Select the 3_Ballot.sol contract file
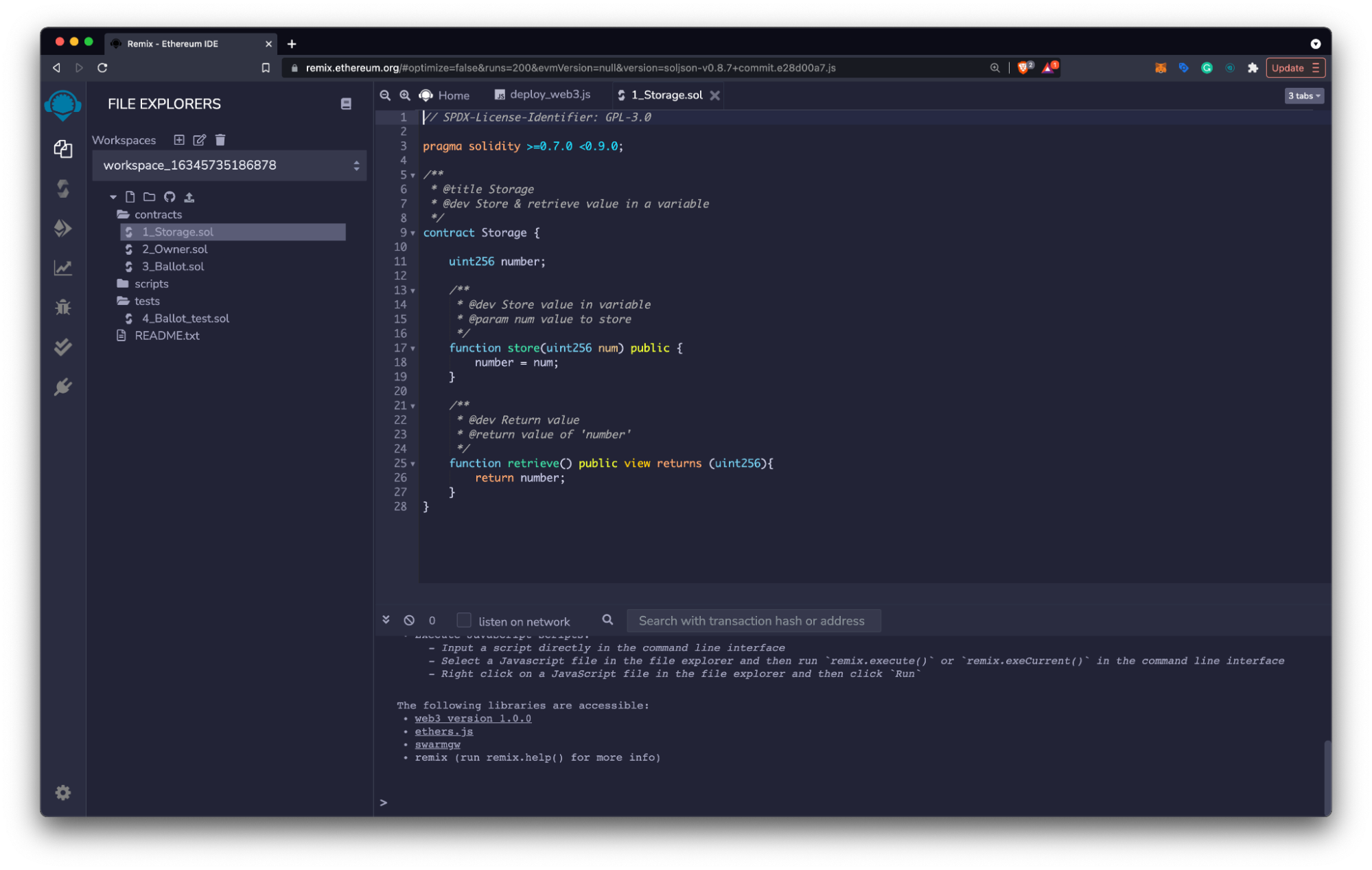The image size is (1372, 870). [174, 266]
